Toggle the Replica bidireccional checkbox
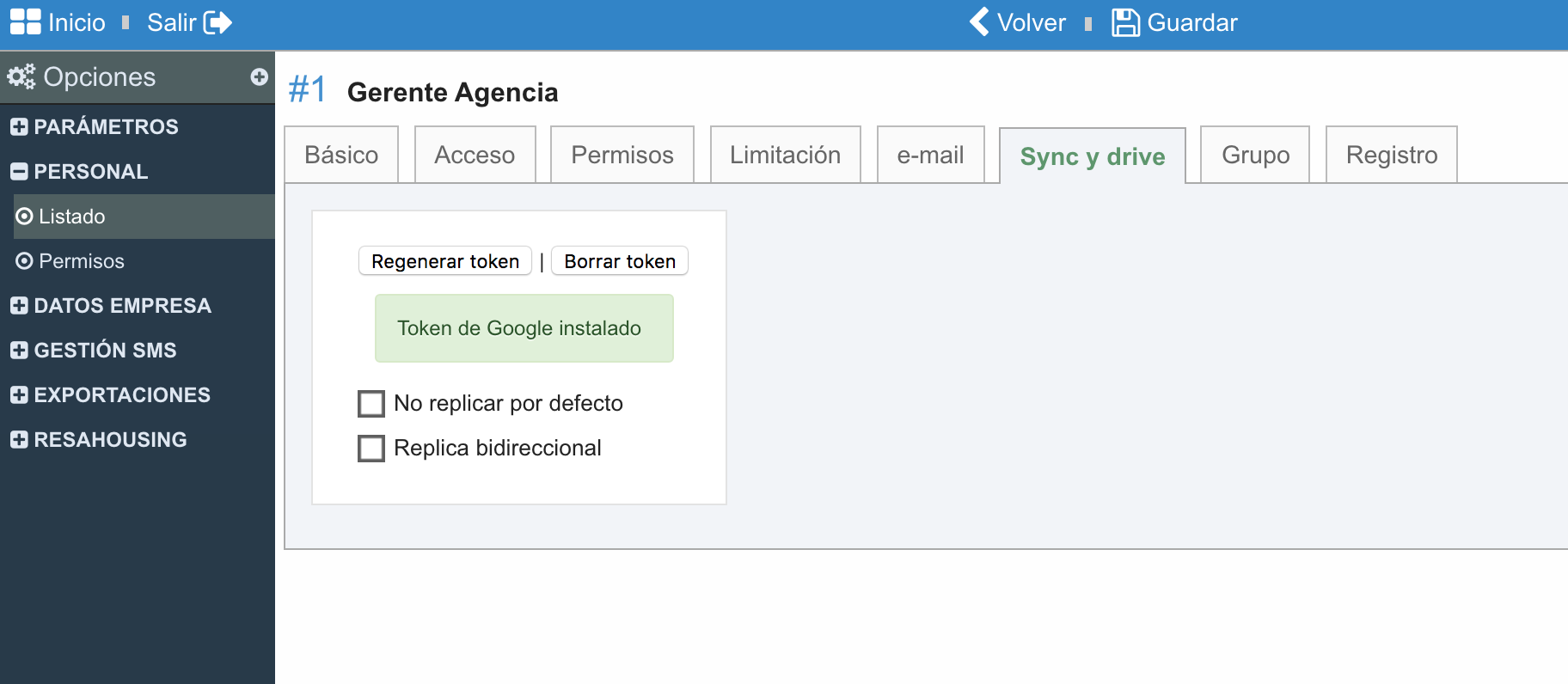This screenshot has height=684, width=1568. click(371, 449)
